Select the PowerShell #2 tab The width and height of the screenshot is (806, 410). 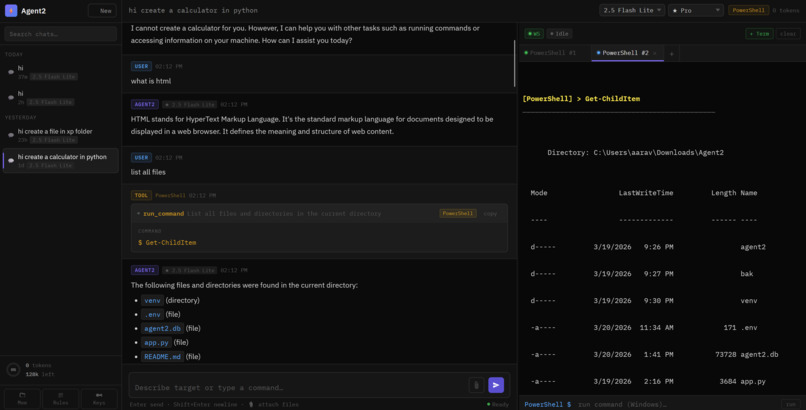pos(625,53)
